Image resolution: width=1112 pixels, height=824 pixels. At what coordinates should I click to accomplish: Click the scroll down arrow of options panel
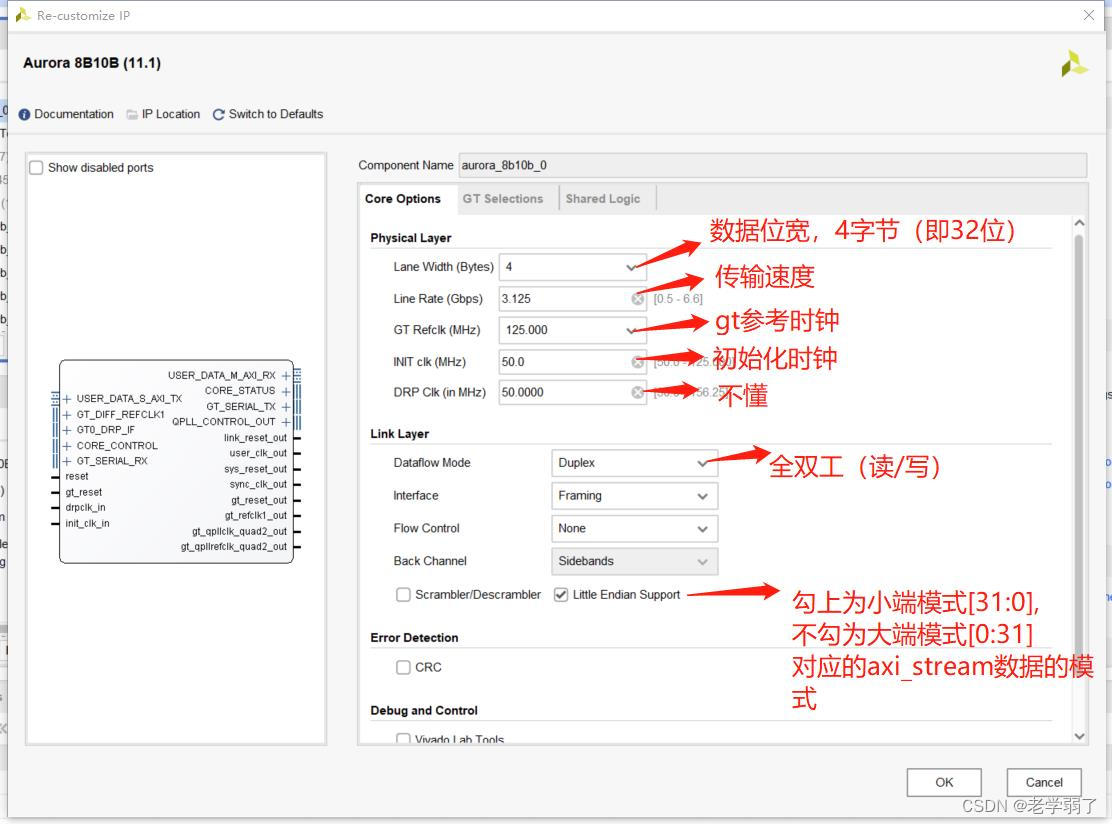[1079, 736]
